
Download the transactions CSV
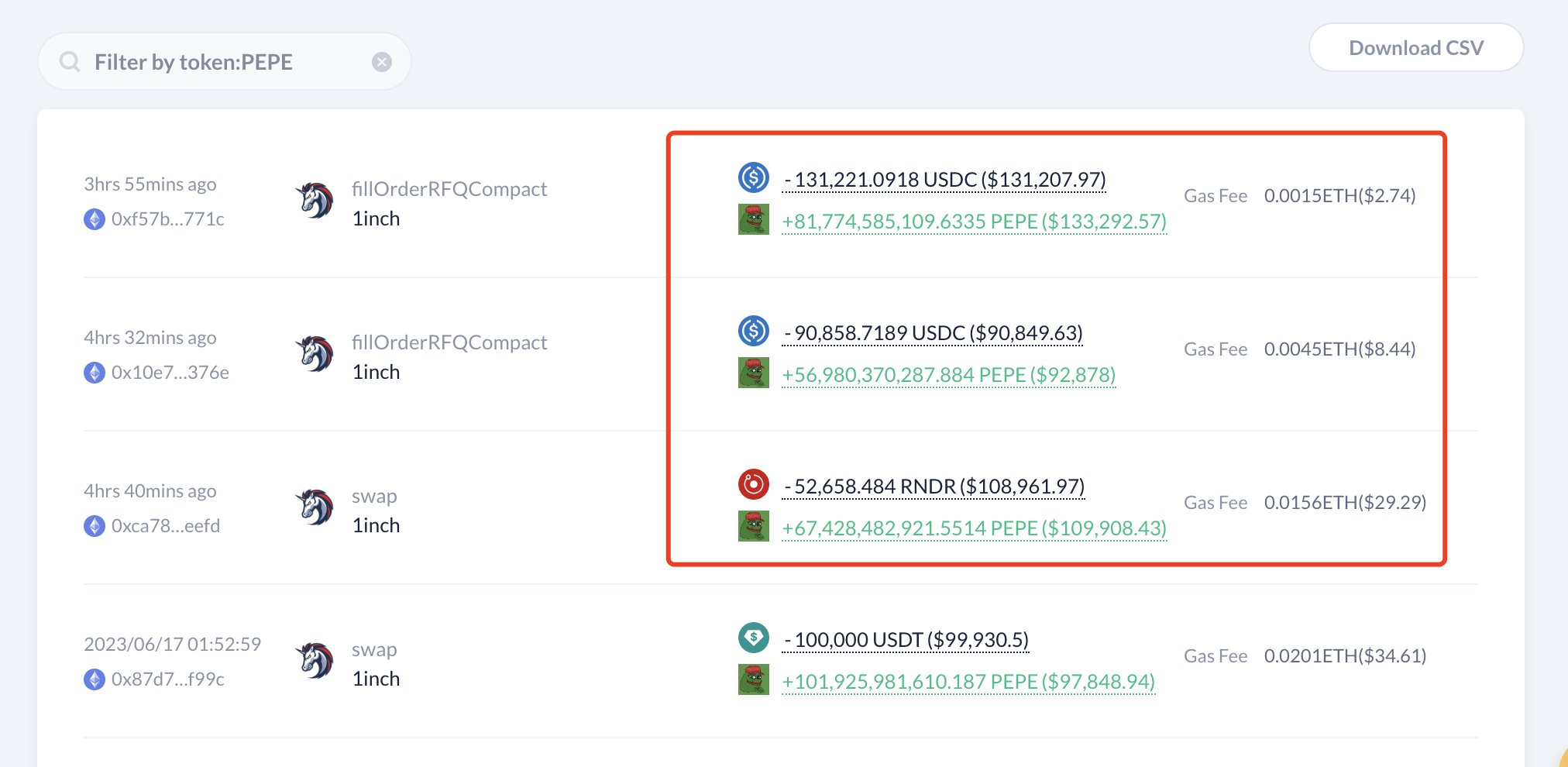tap(1416, 48)
